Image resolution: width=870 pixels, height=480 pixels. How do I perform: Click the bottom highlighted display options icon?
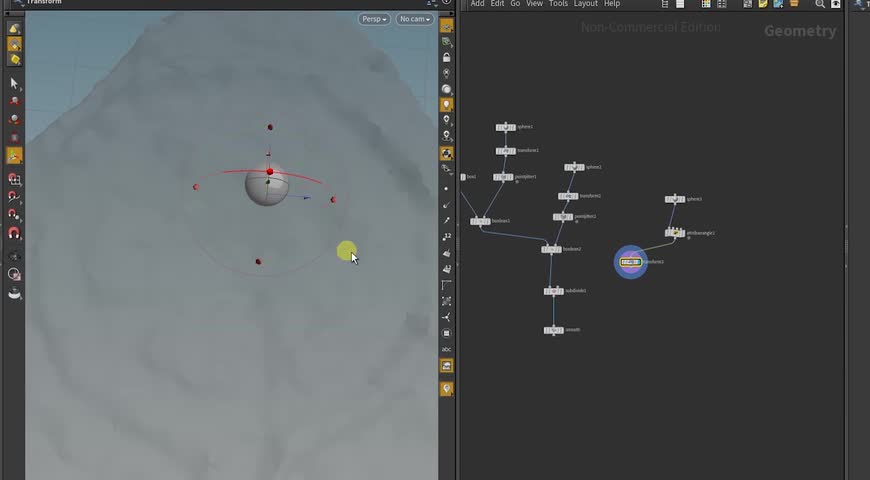tap(446, 389)
